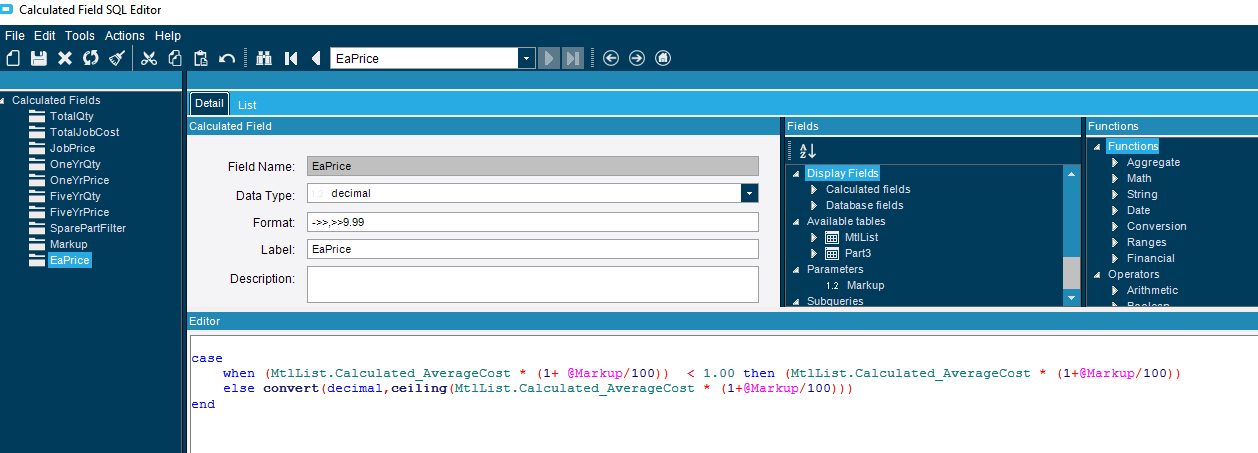Expand the Aggregate functions node
1258x453 pixels.
pos(1115,162)
